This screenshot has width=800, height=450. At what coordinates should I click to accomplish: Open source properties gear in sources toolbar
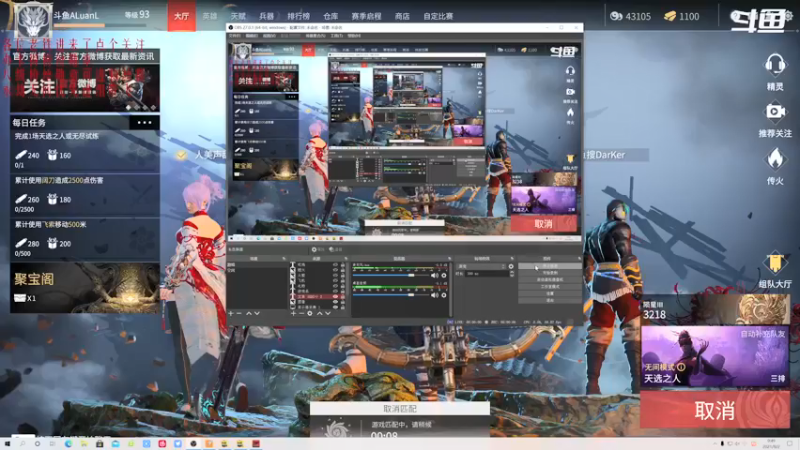(310, 313)
